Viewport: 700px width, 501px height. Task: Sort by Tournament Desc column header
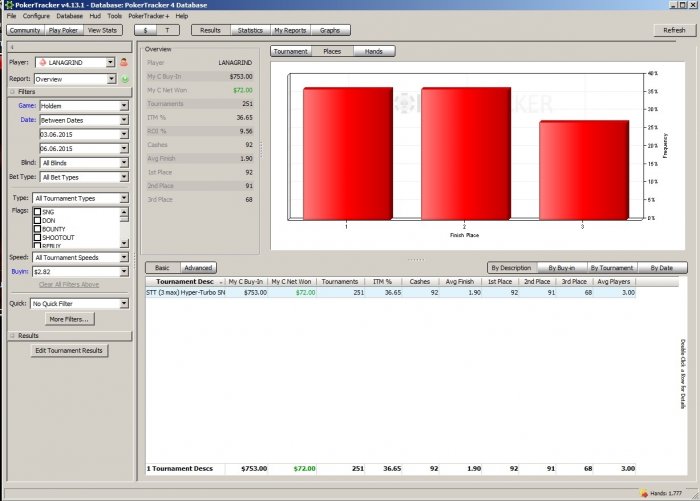pyautogui.click(x=185, y=282)
